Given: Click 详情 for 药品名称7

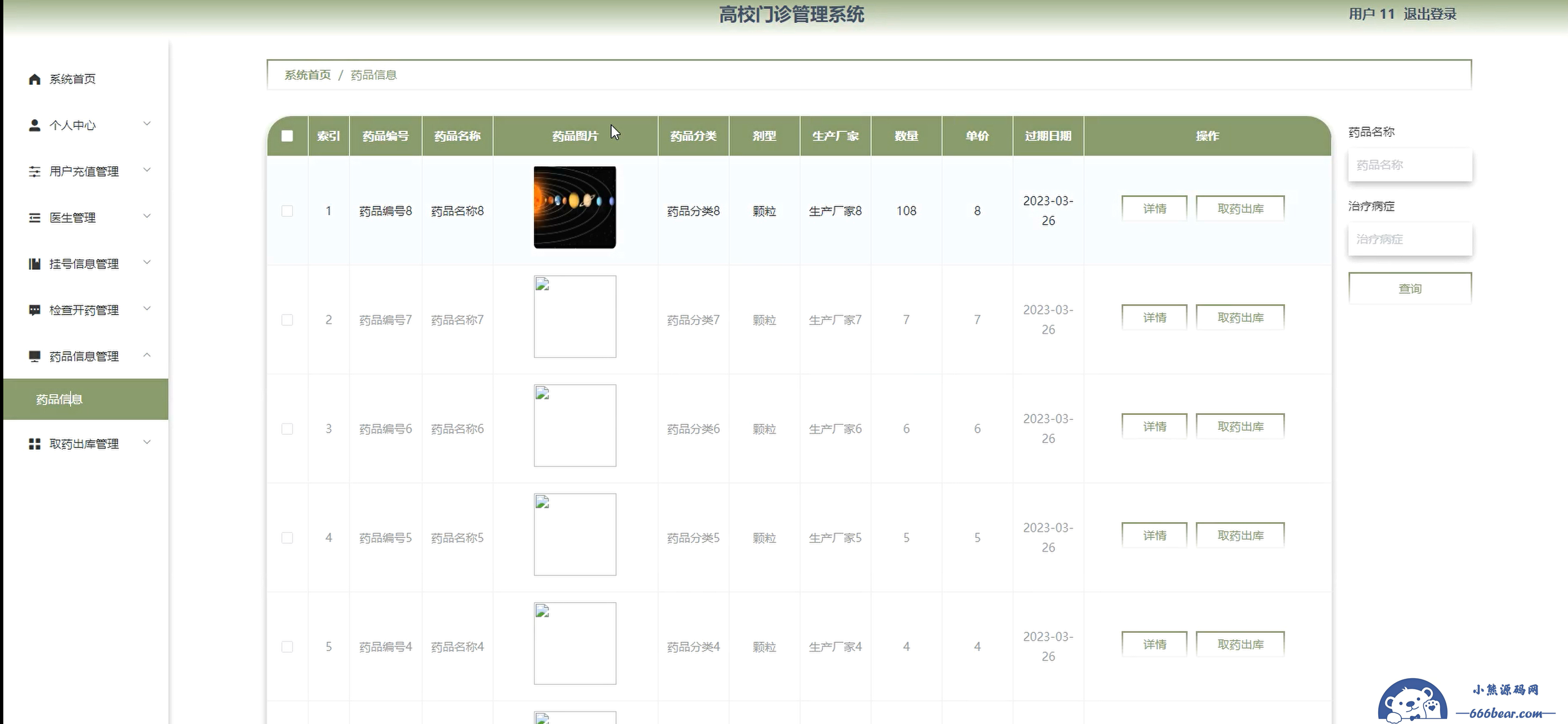Looking at the screenshot, I should [1154, 318].
